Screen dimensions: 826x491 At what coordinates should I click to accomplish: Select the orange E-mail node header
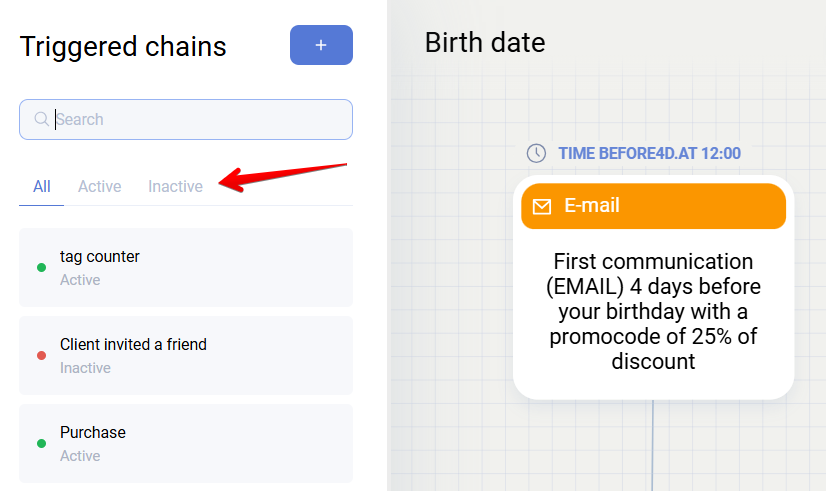[x=653, y=206]
